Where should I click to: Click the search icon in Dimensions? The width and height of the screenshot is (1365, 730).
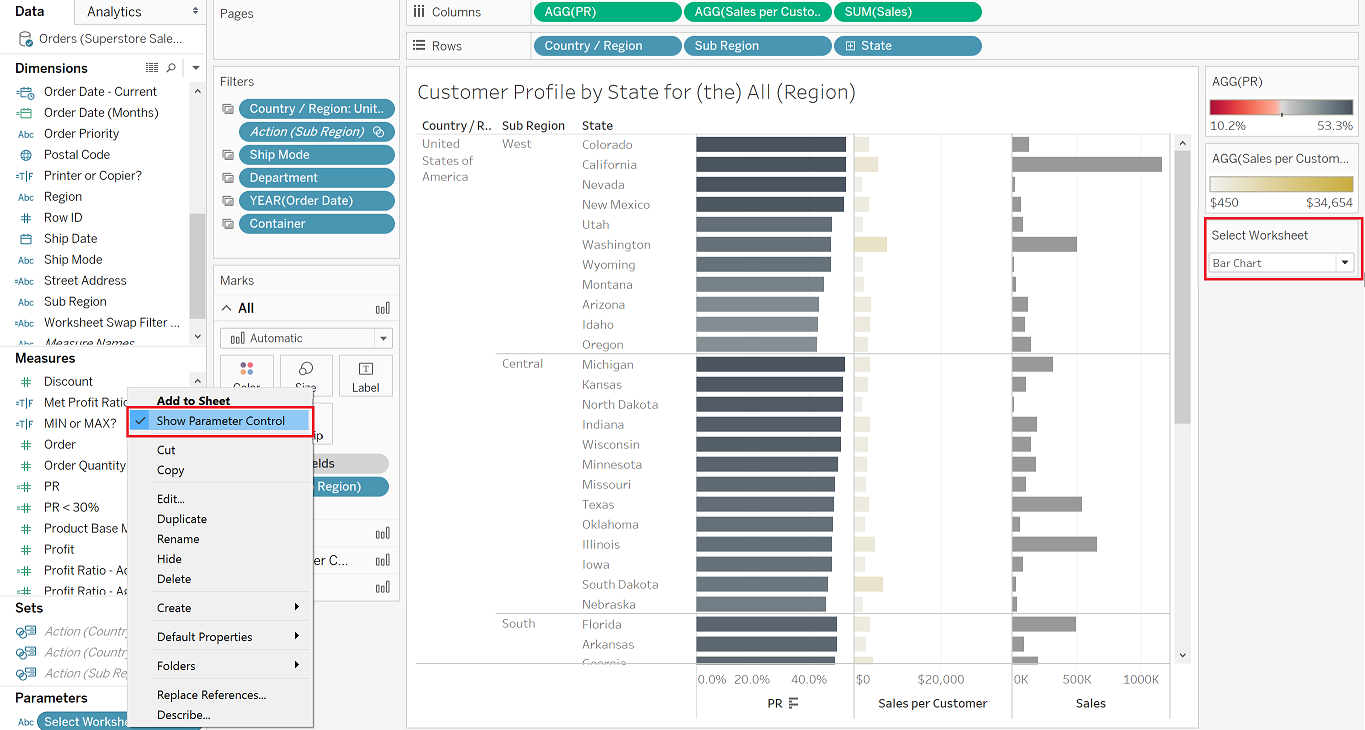tap(171, 68)
